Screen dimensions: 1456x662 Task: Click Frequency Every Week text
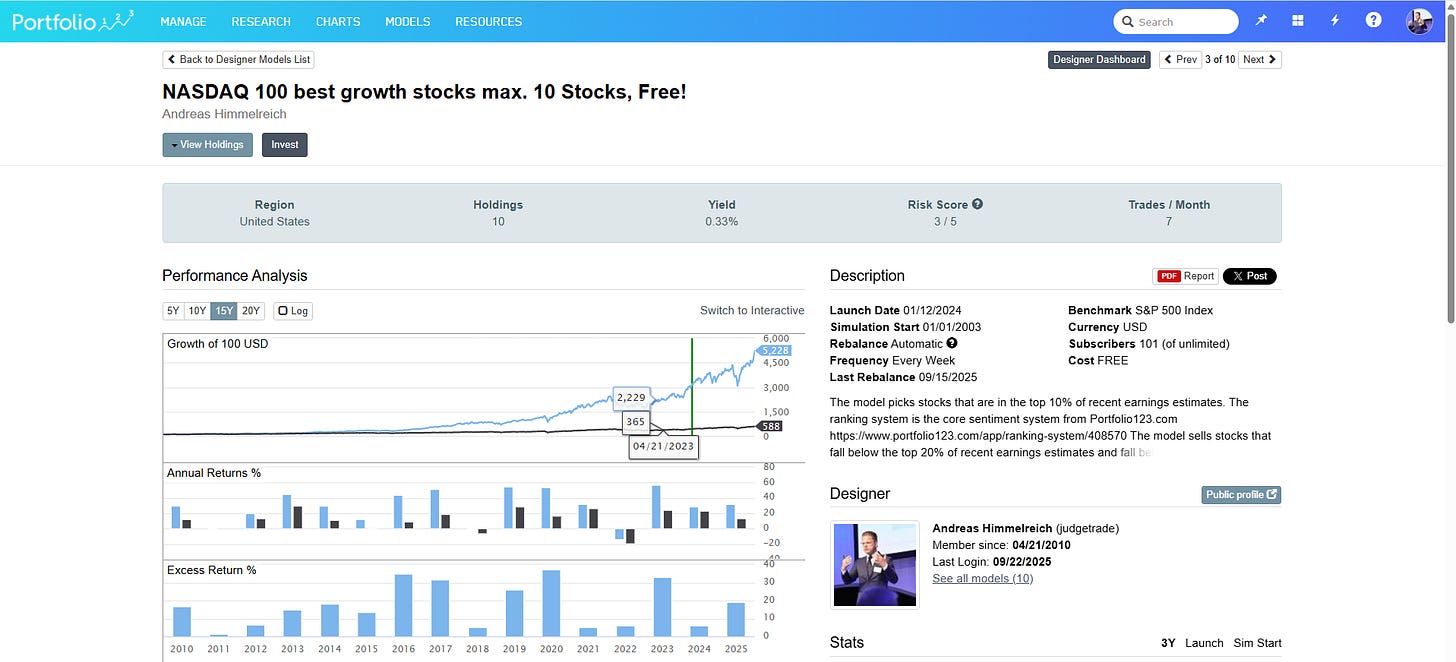pyautogui.click(x=893, y=360)
